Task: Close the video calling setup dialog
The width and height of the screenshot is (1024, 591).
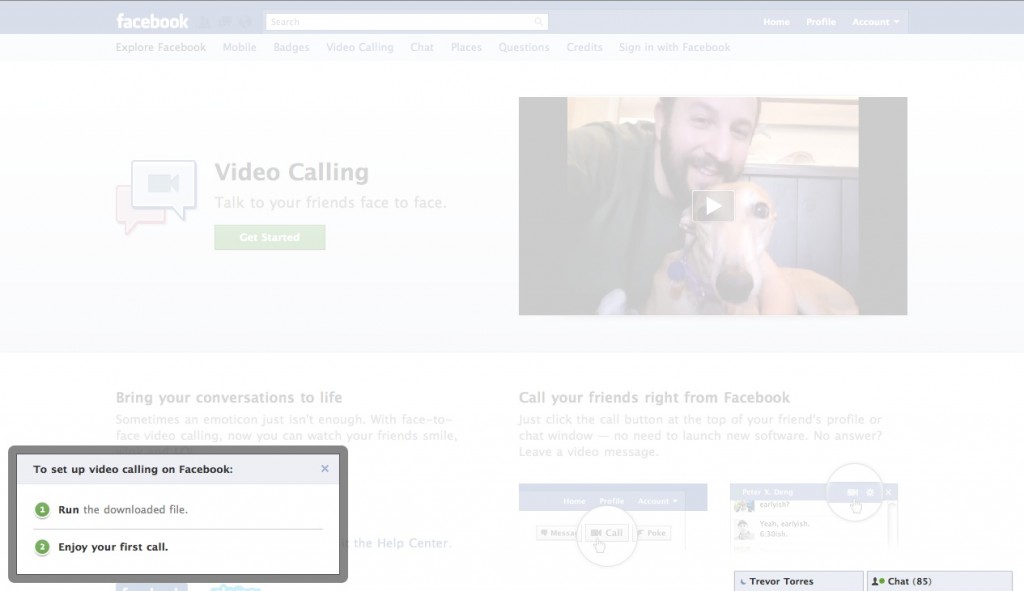Action: [325, 469]
